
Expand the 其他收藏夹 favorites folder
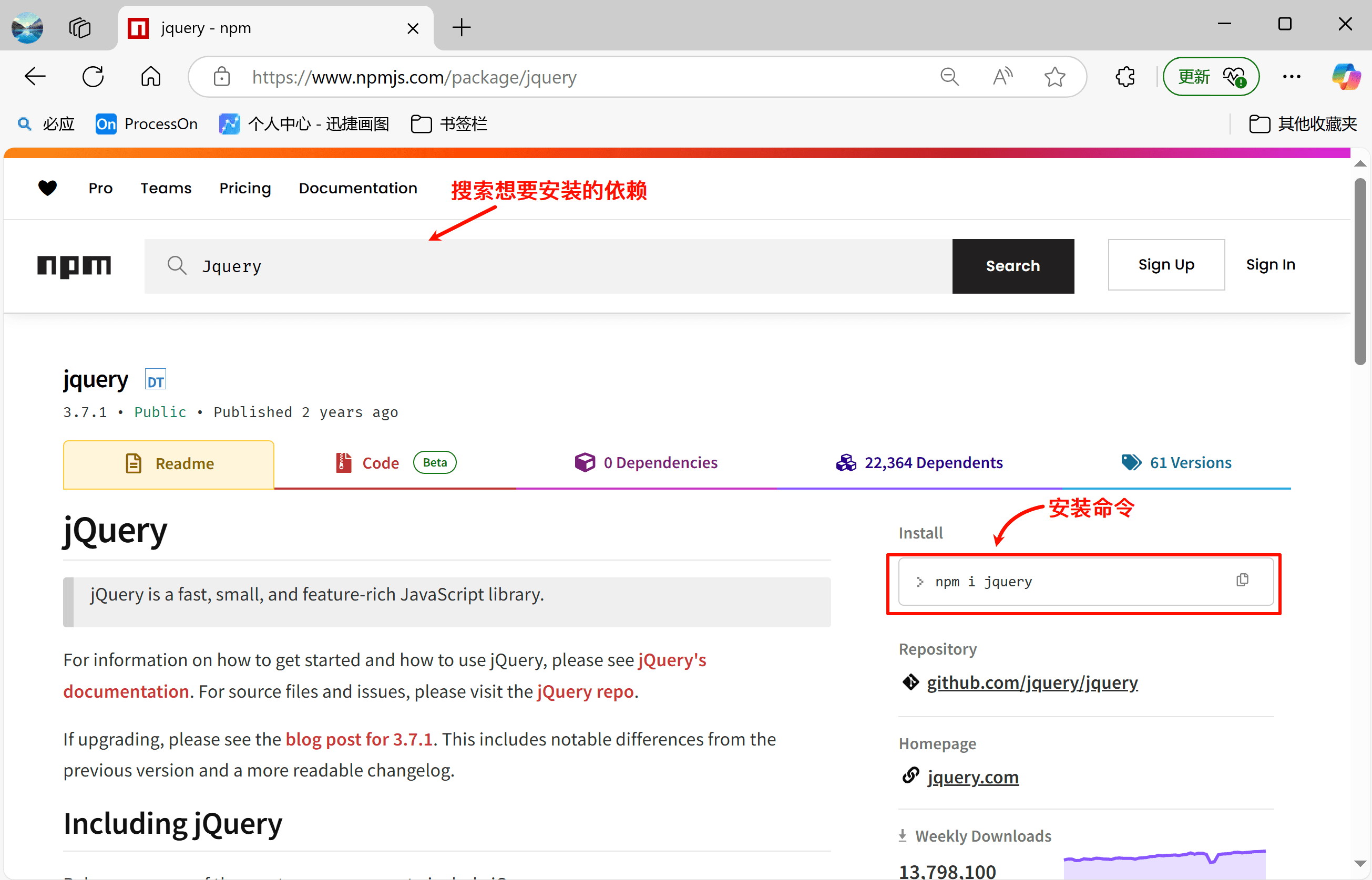1304,124
